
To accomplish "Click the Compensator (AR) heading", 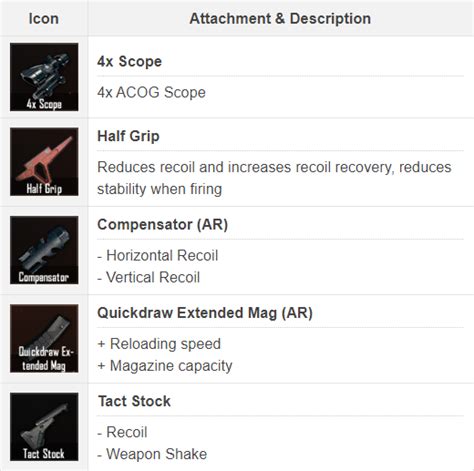I will (162, 225).
